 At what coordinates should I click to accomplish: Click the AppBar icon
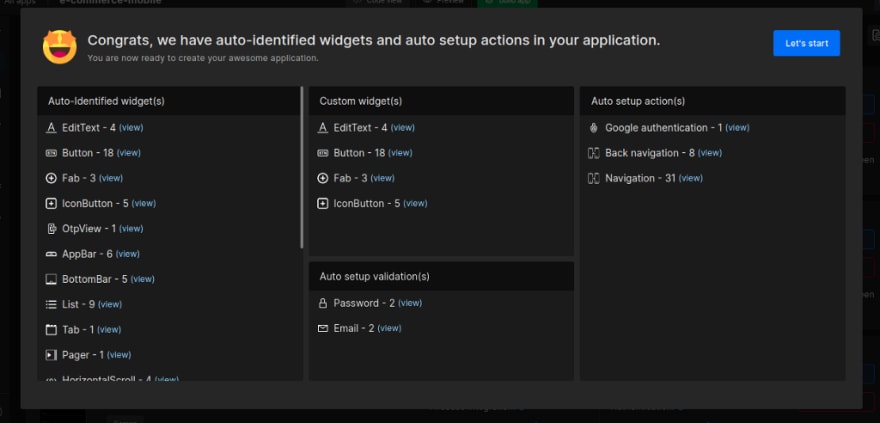[51, 254]
